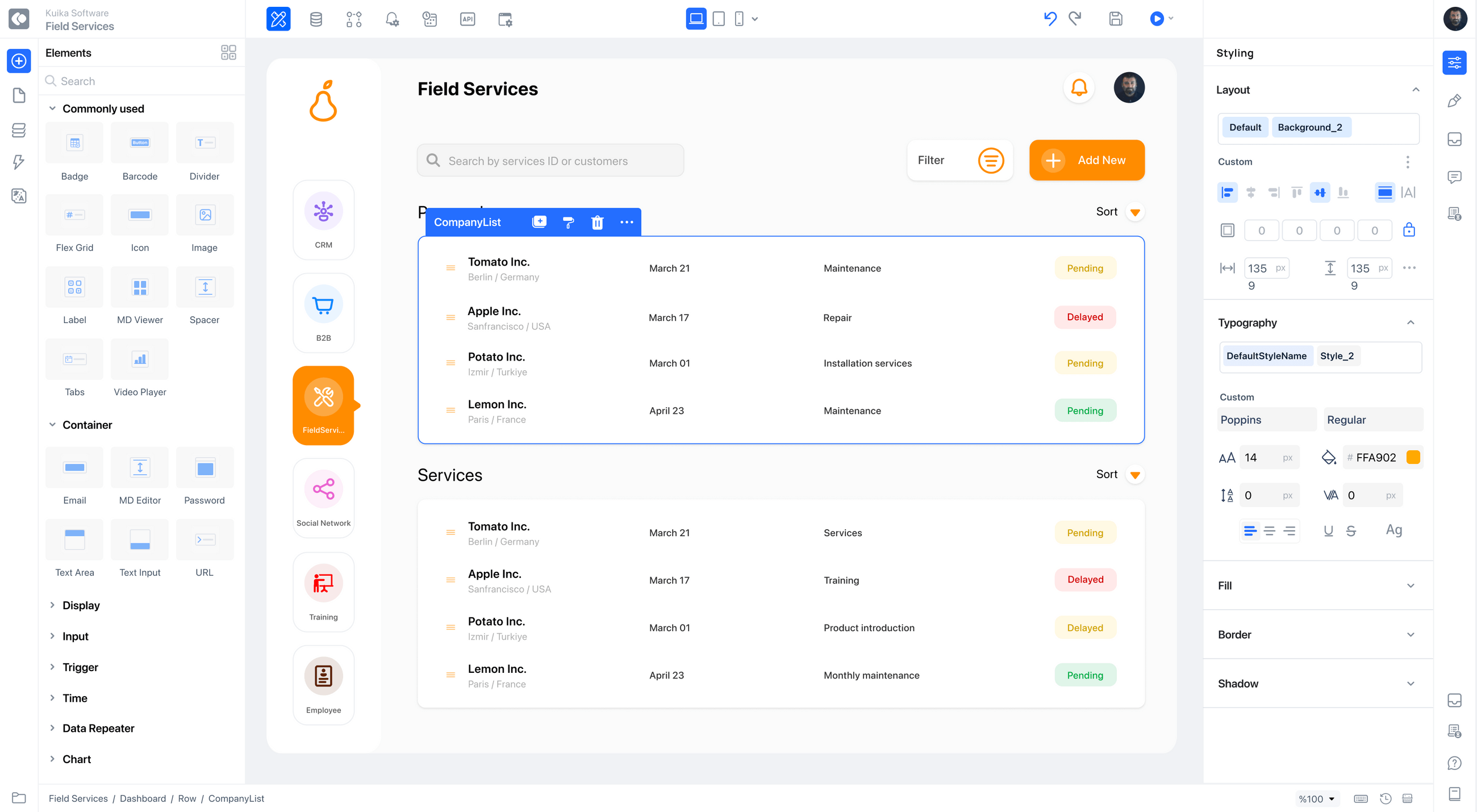Click the paint roller icon on CompanyList
Viewport: 1477px width, 812px height.
click(x=568, y=223)
